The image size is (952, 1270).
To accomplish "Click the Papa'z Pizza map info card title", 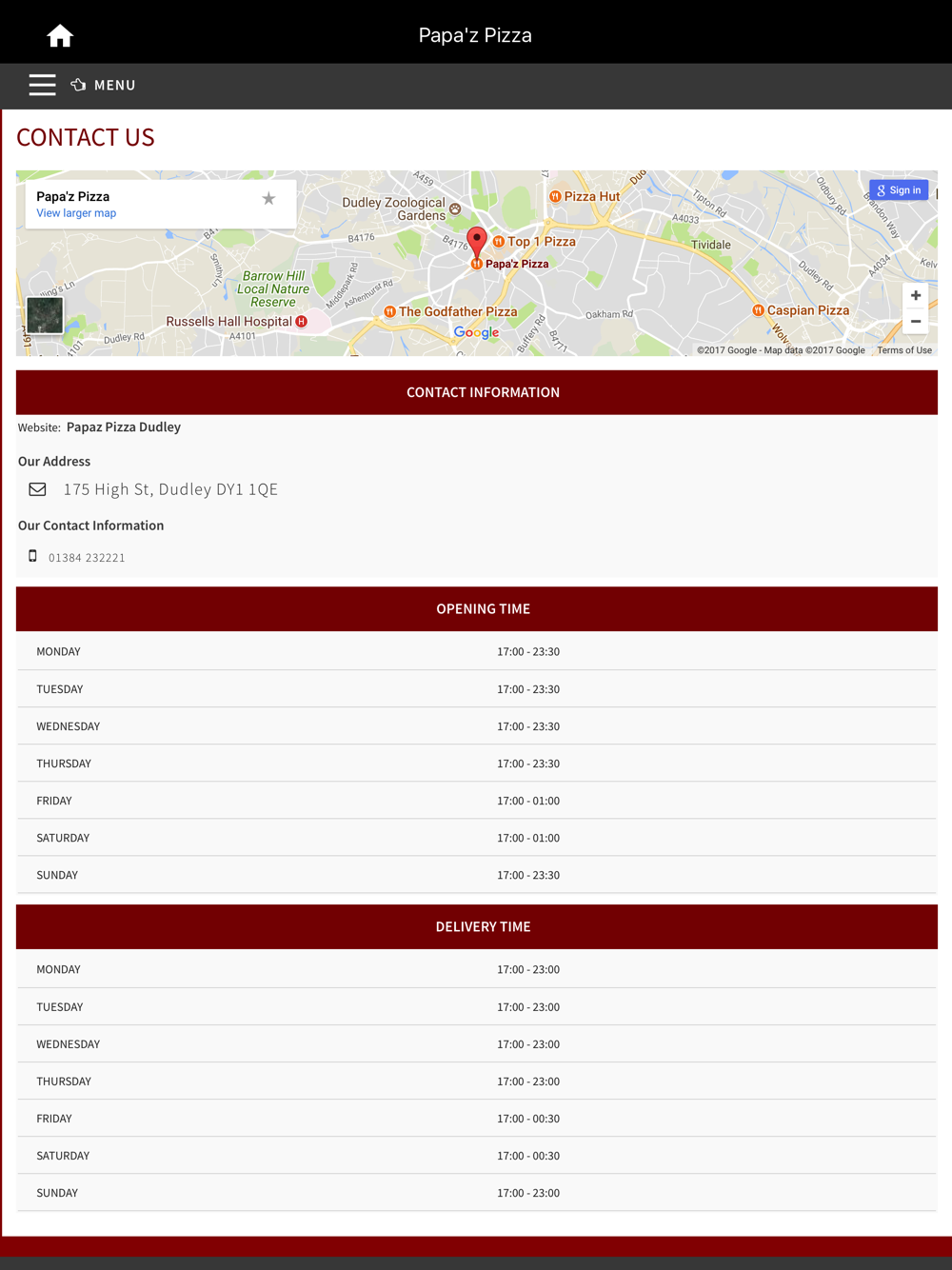I will point(73,196).
